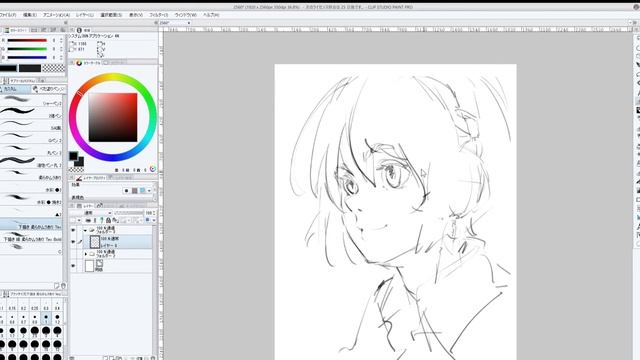Switch to the レイヤープロパティ tab
The width and height of the screenshot is (640, 360).
click(x=91, y=178)
